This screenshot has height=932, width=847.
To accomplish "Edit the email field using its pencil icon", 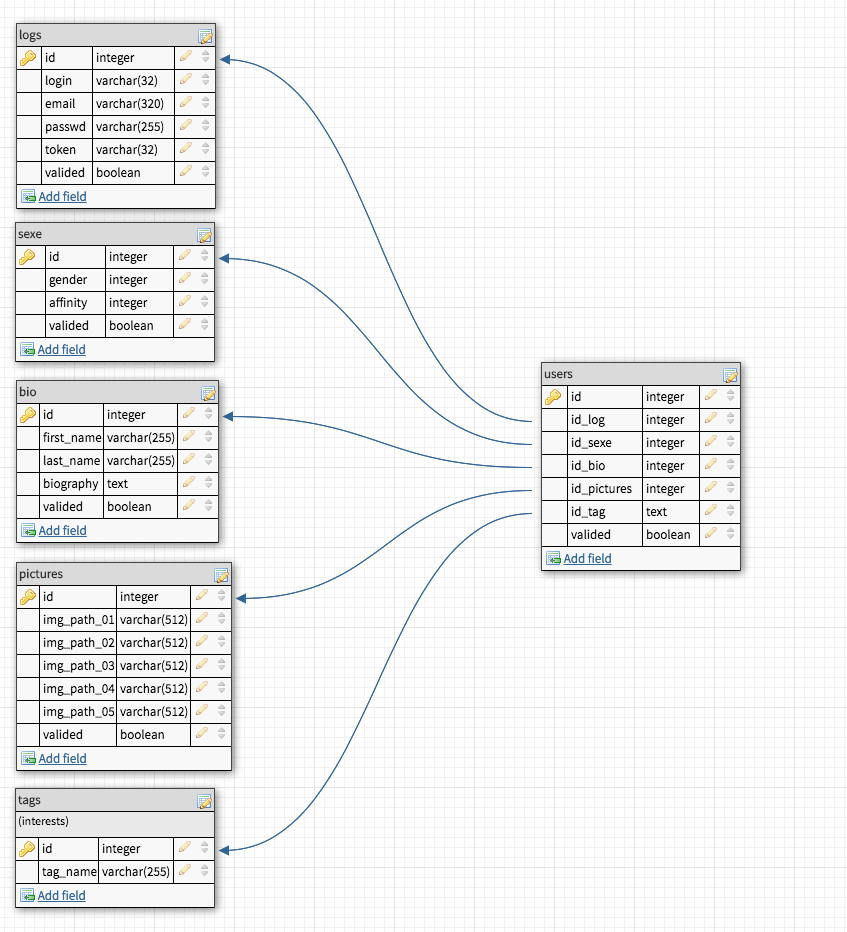I will pyautogui.click(x=185, y=103).
